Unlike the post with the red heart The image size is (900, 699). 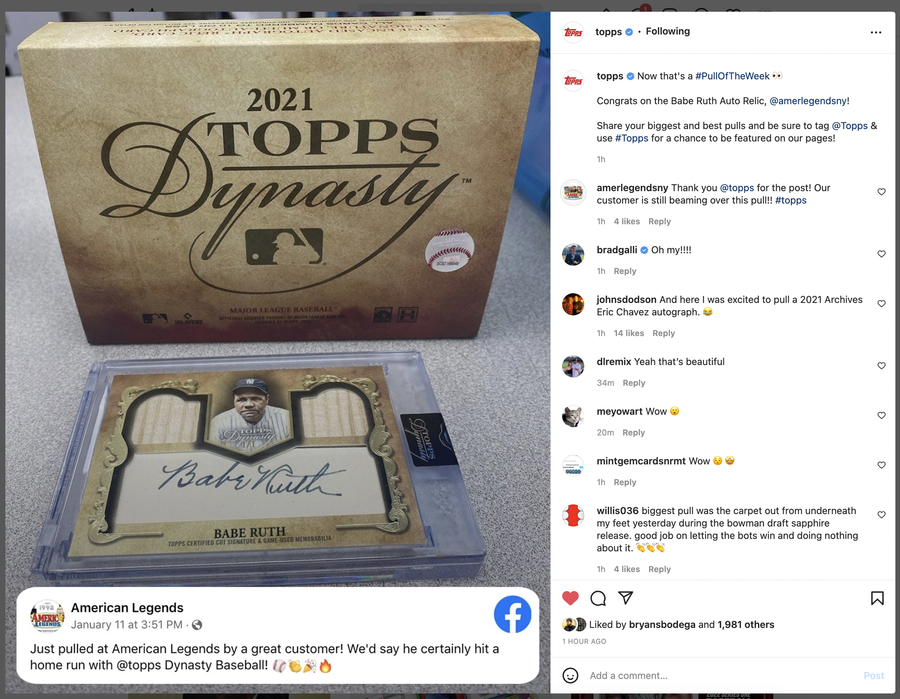(570, 598)
